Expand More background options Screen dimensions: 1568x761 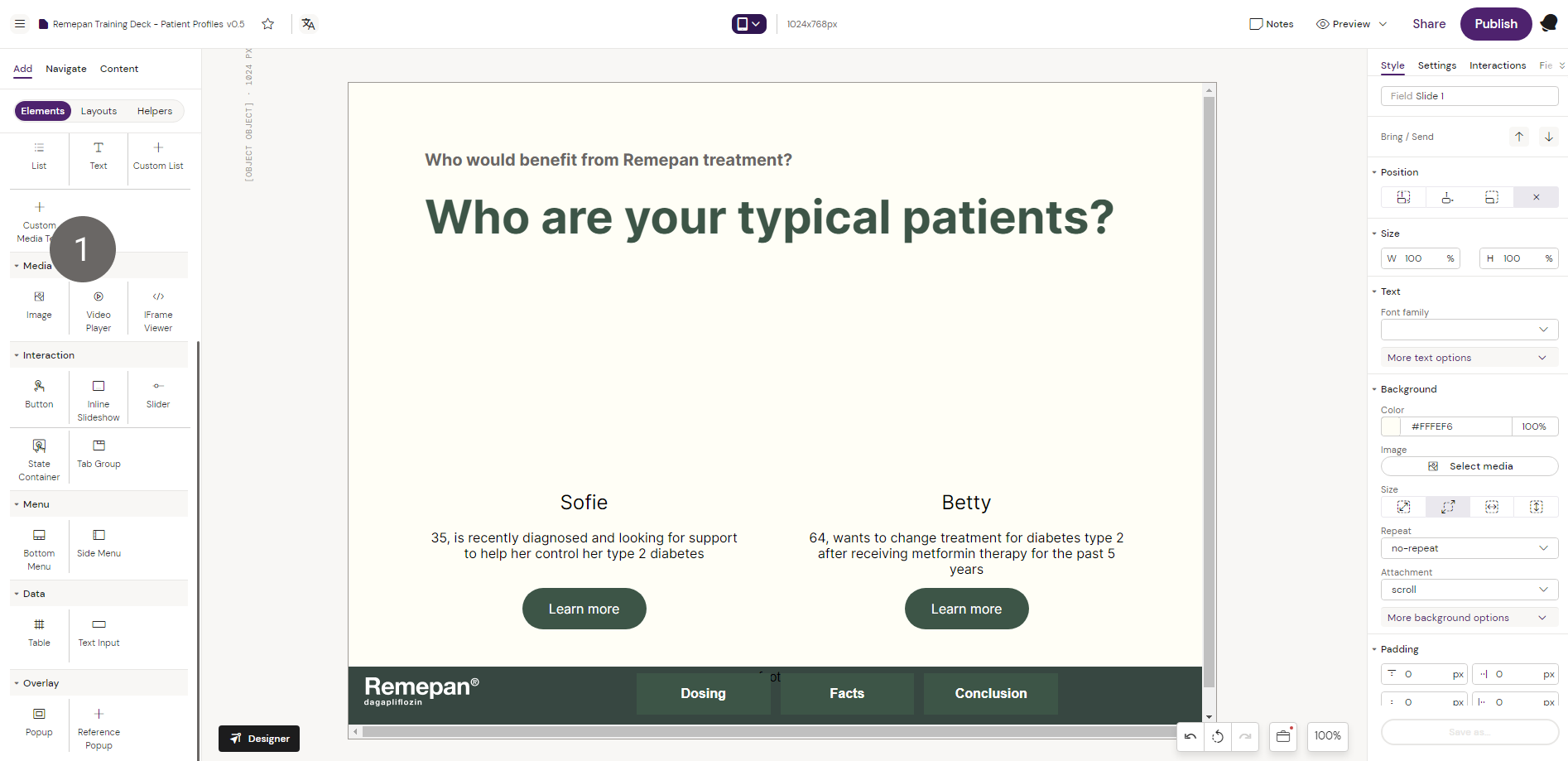pyautogui.click(x=1469, y=618)
